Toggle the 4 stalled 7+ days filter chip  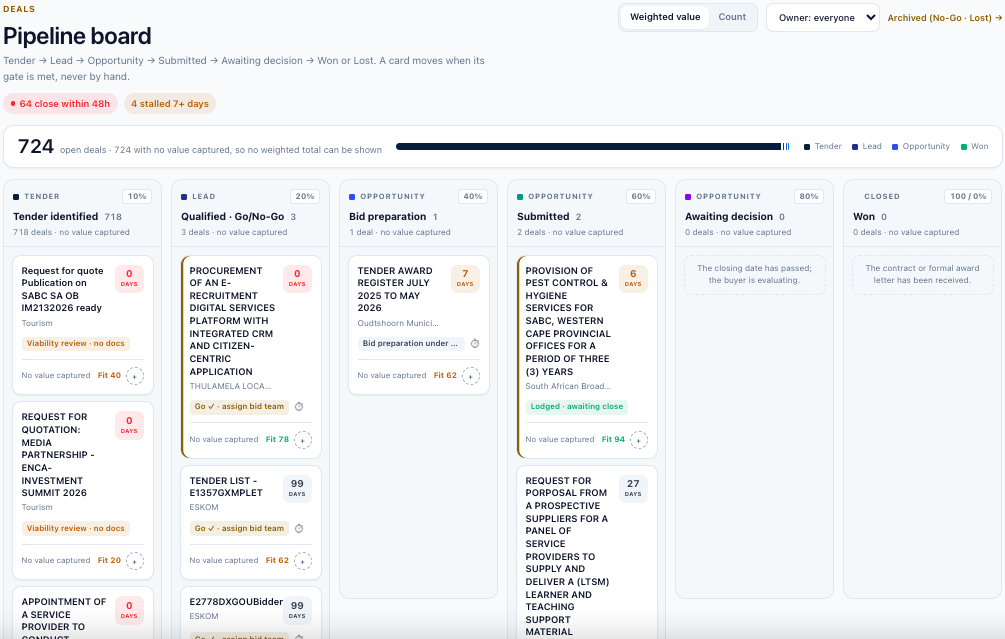click(170, 104)
